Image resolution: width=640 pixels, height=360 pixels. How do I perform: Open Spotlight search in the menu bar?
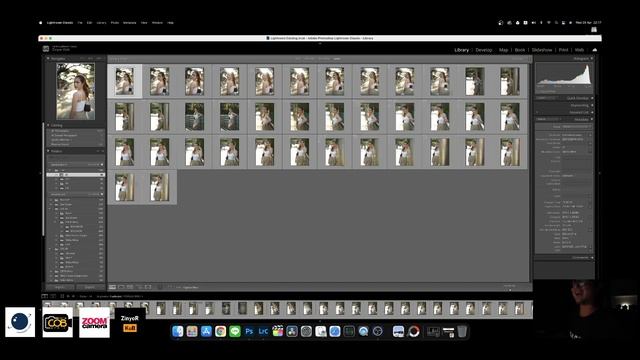coord(556,23)
